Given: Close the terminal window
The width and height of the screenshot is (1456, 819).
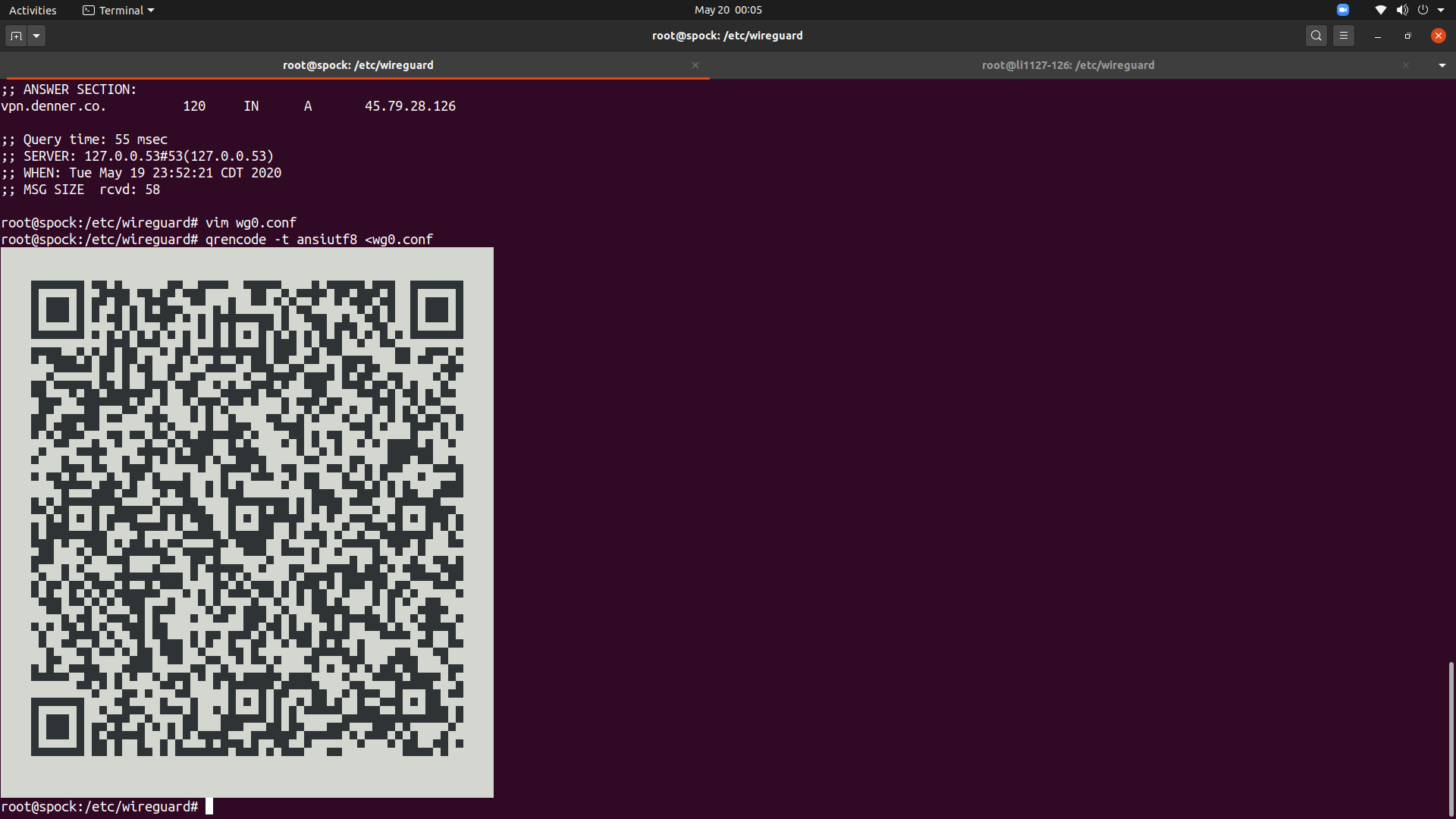Looking at the screenshot, I should pyautogui.click(x=1439, y=36).
